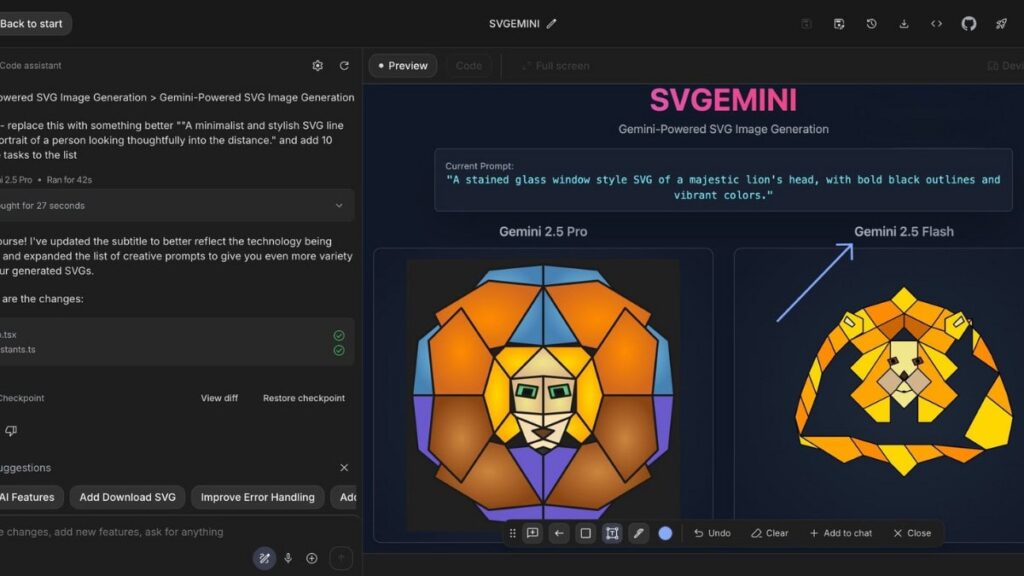Screen dimensions: 1024x576
Task: Open the code editor icon next to GitHub
Action: 937,23
